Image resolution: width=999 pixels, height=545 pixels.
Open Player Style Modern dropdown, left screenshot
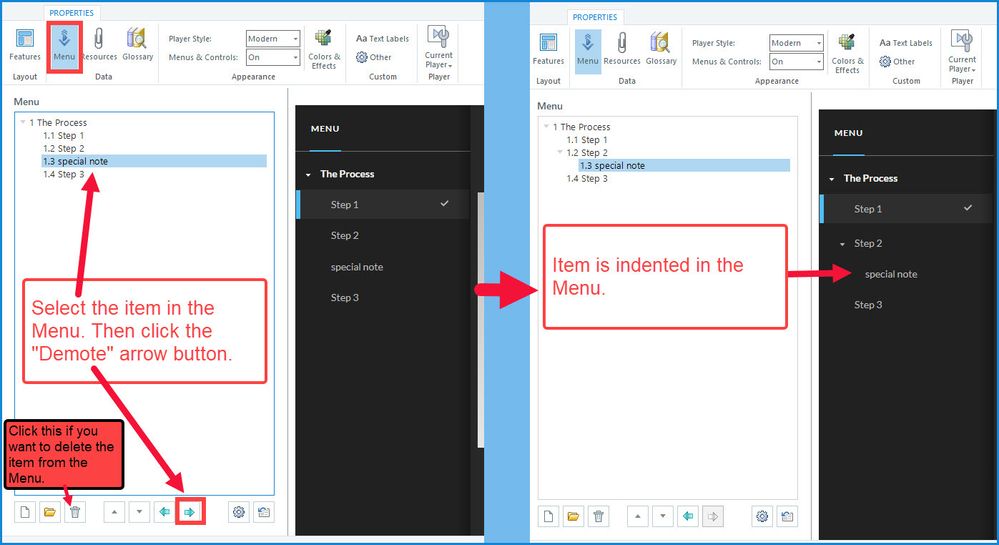[273, 39]
